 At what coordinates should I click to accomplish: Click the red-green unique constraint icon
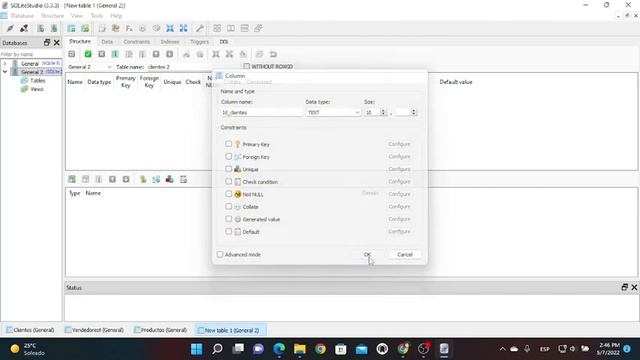[x=169, y=179]
